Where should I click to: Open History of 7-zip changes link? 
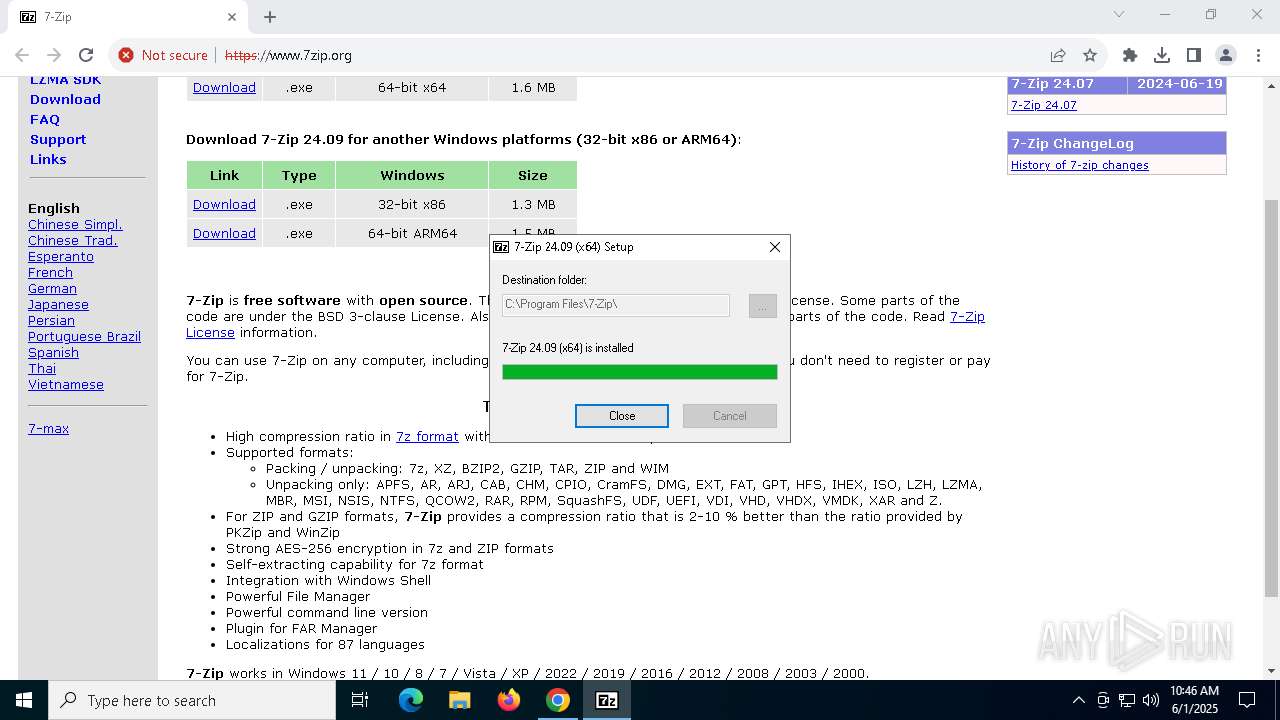[1079, 165]
